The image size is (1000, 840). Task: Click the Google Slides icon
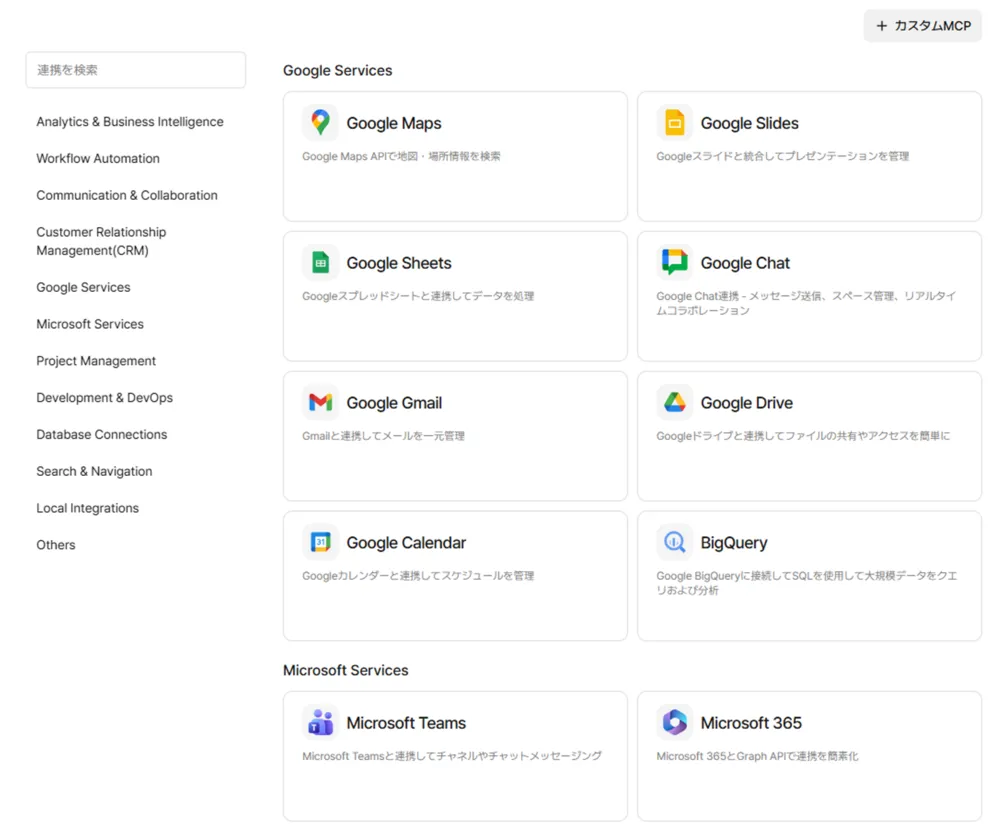point(674,123)
